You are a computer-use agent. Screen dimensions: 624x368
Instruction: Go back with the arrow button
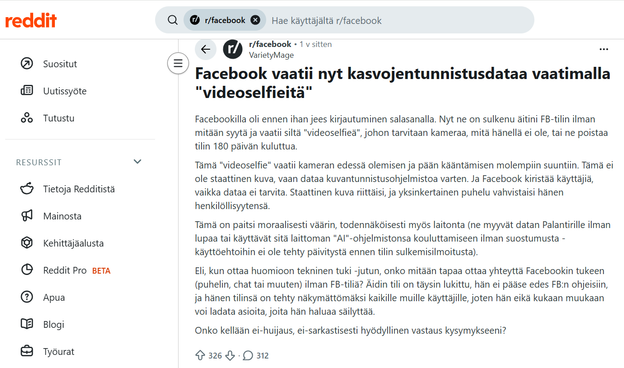tap(205, 49)
